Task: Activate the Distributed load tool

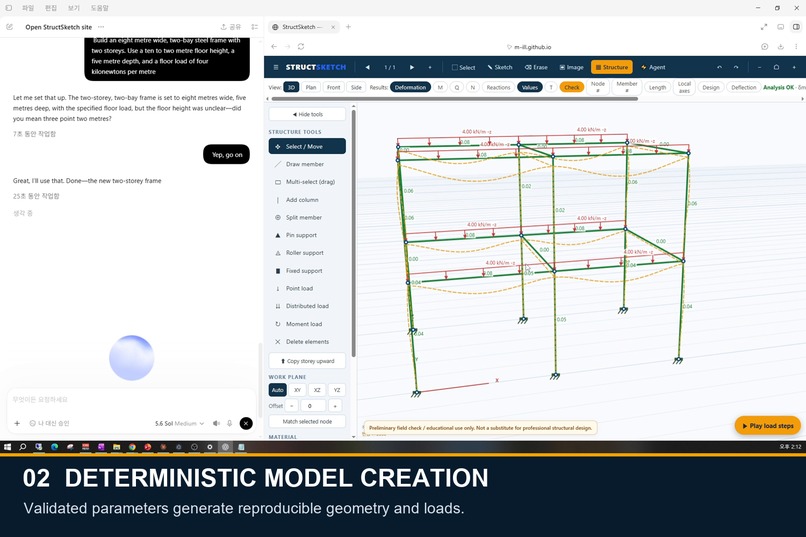Action: (307, 306)
